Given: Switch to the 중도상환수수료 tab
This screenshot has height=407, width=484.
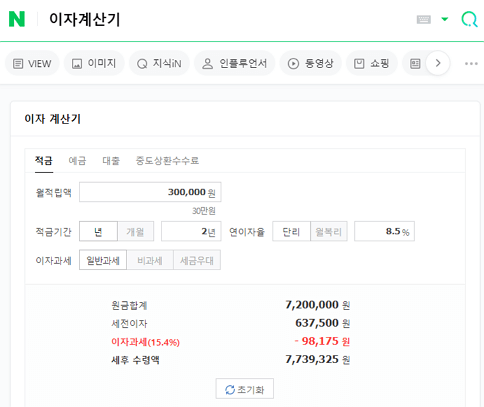Looking at the screenshot, I should pos(167,161).
